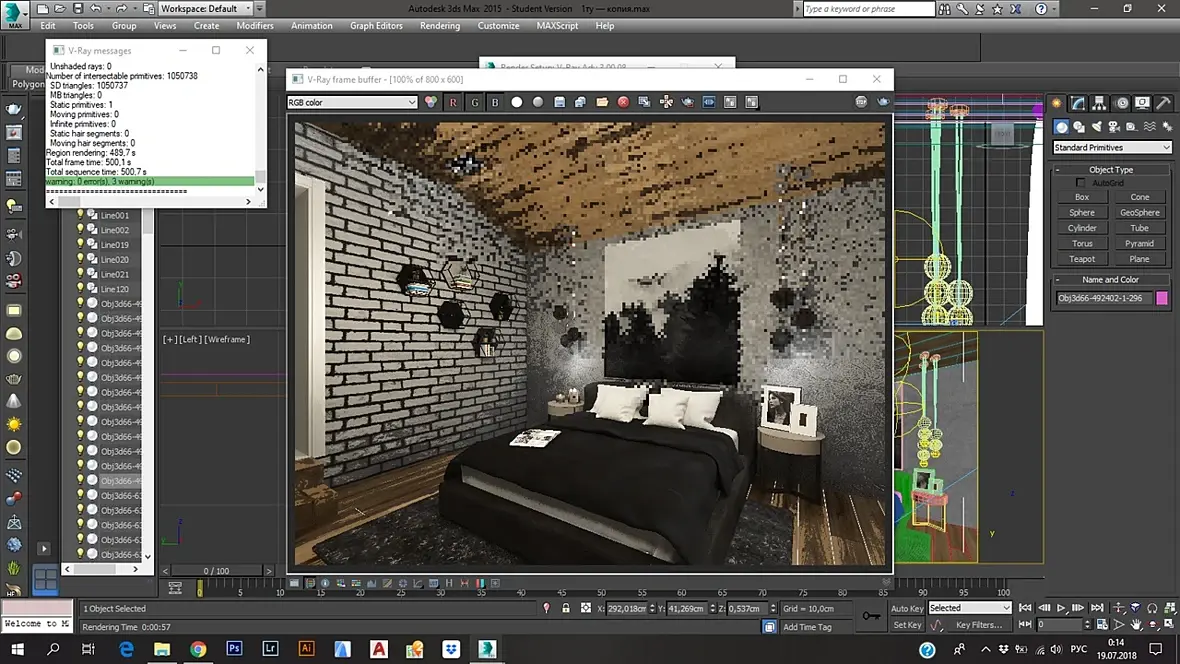Clear the image in V-Ray frame buffer
Viewport: 1180px width, 664px height.
(x=623, y=102)
